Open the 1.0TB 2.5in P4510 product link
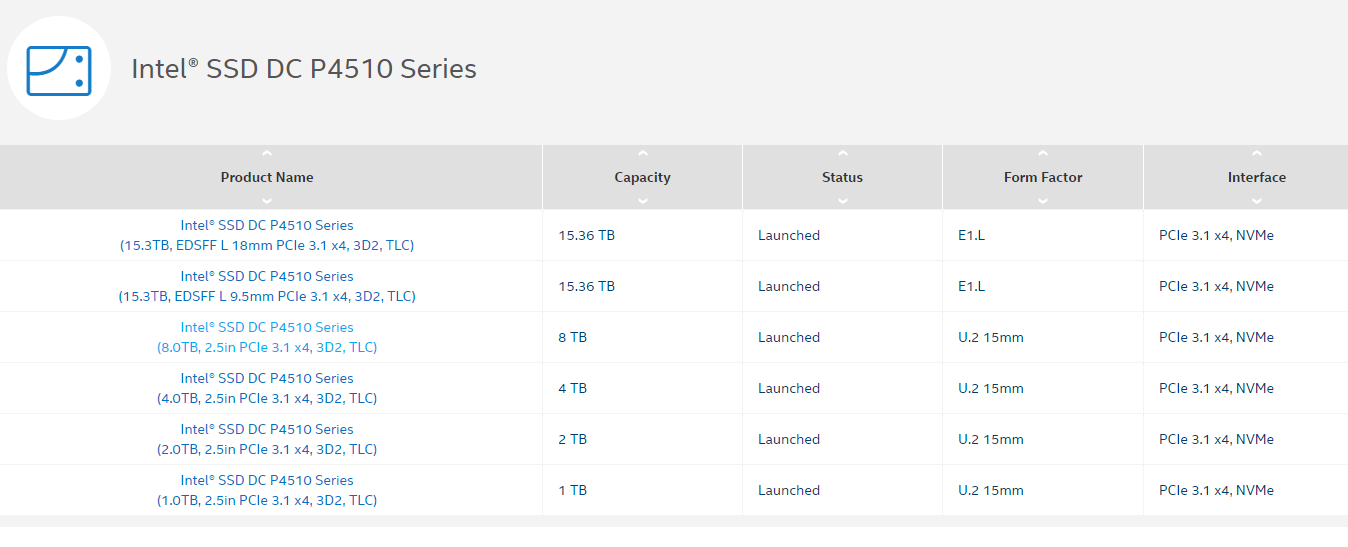 (x=267, y=490)
